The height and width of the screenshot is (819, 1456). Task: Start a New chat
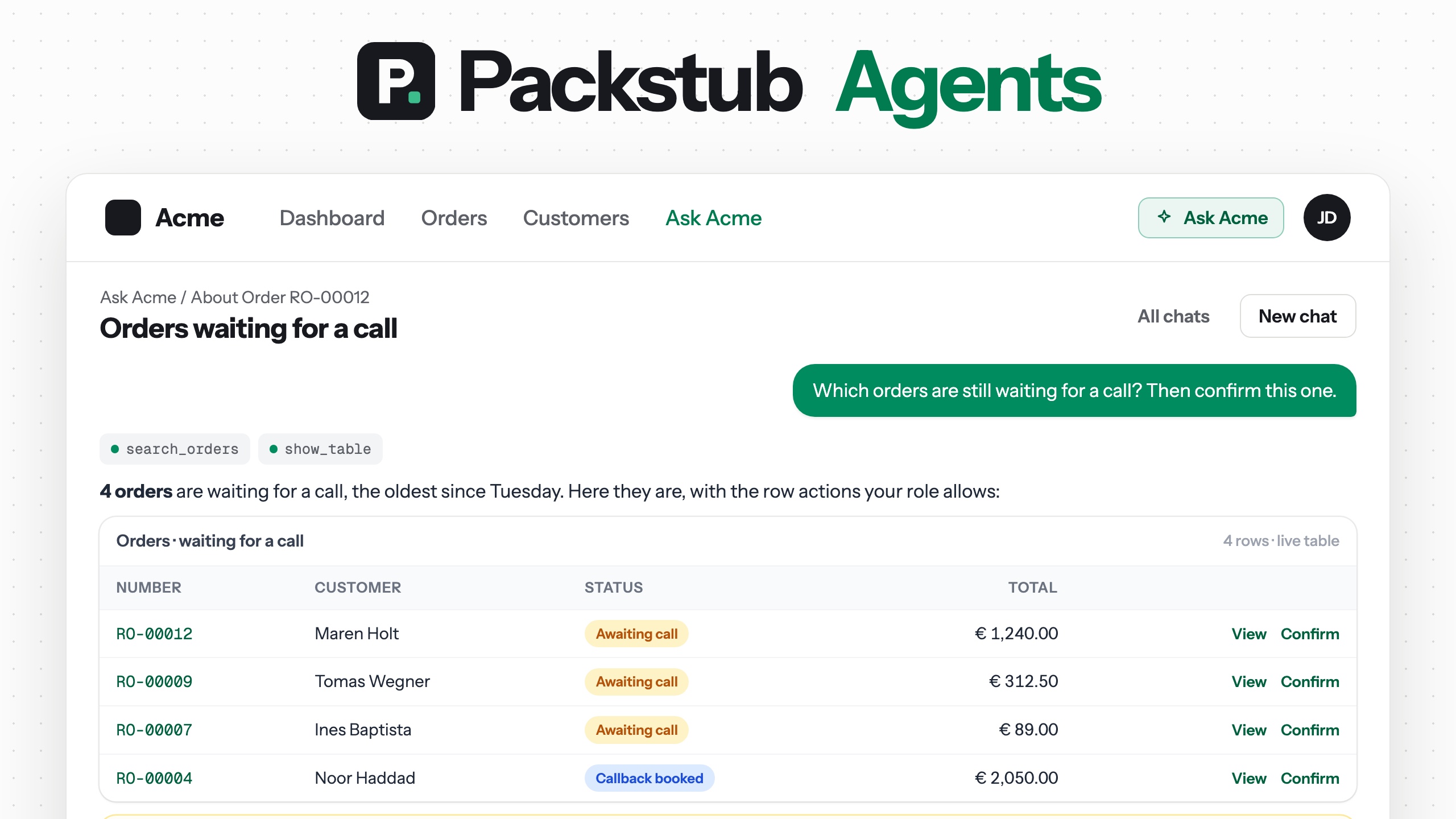1298,316
